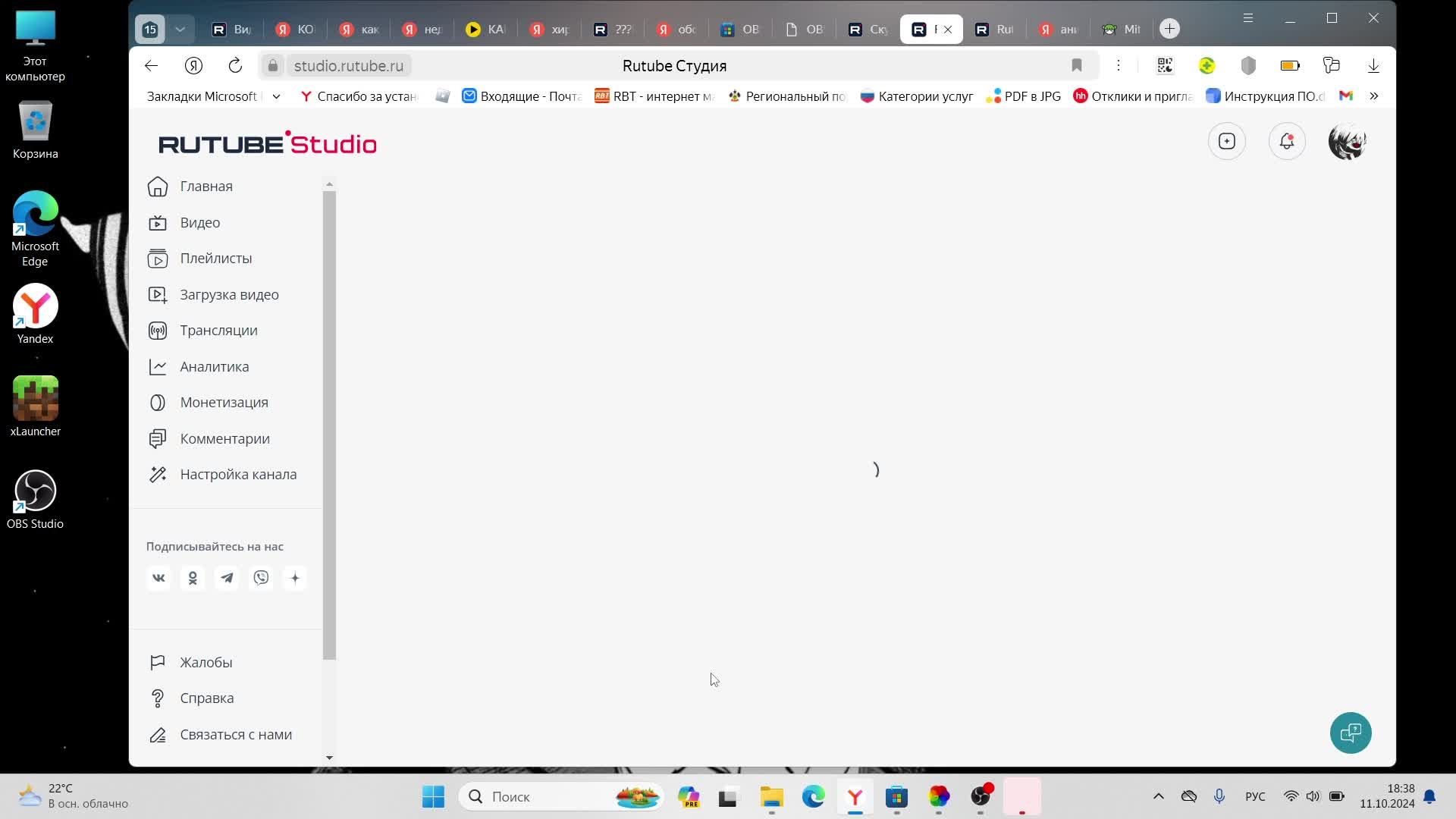Open Настройка канала page
Screen dimensions: 1456x819
237,475
